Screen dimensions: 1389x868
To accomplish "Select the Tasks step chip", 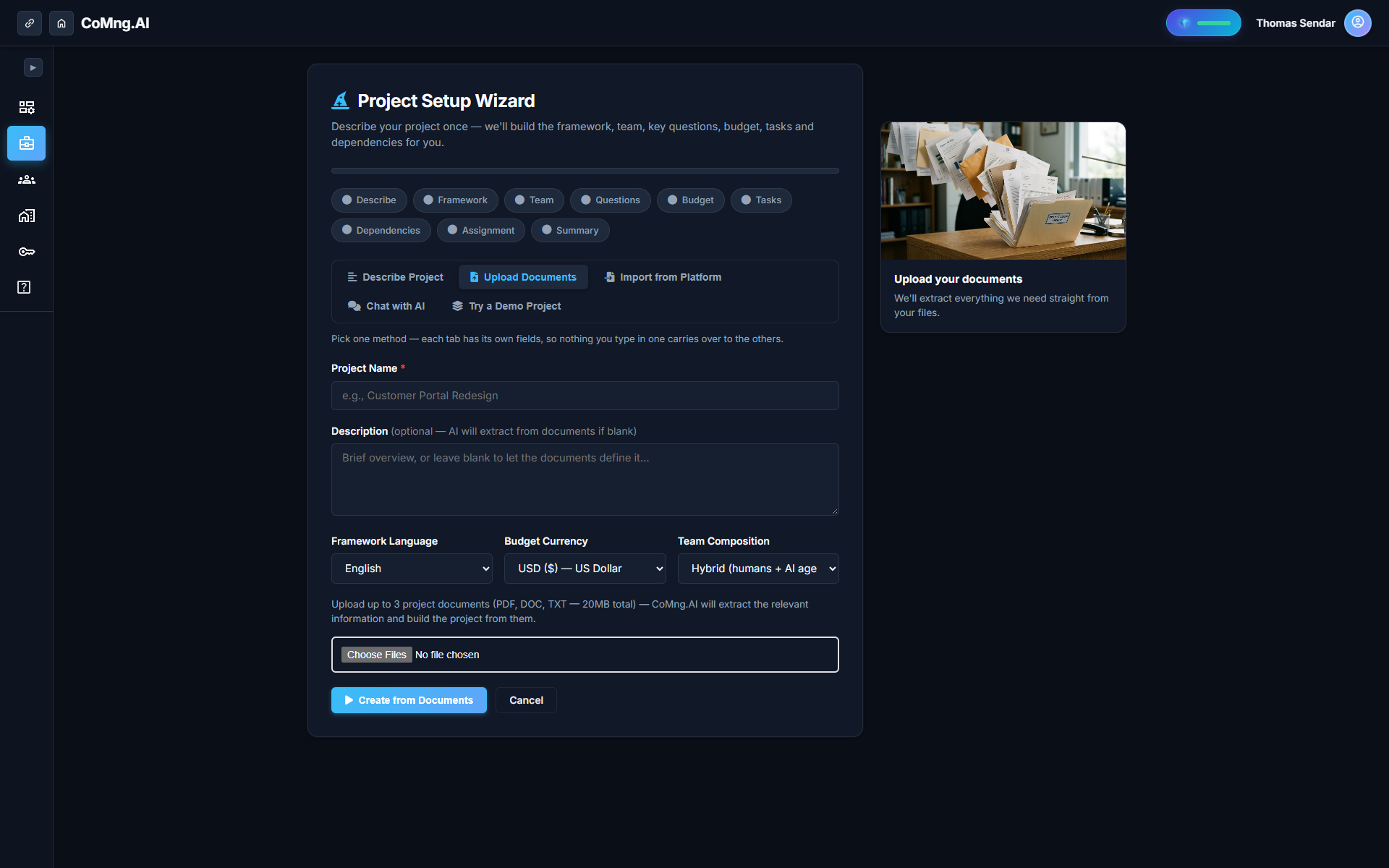I will click(x=761, y=200).
